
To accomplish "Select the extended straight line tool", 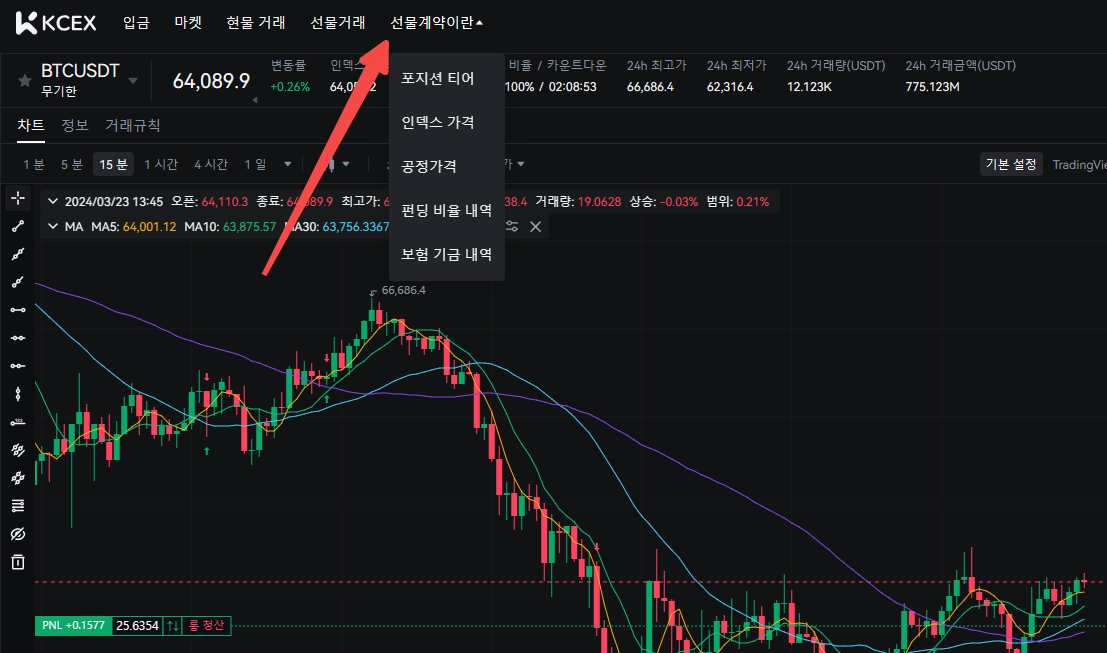I will pyautogui.click(x=18, y=254).
